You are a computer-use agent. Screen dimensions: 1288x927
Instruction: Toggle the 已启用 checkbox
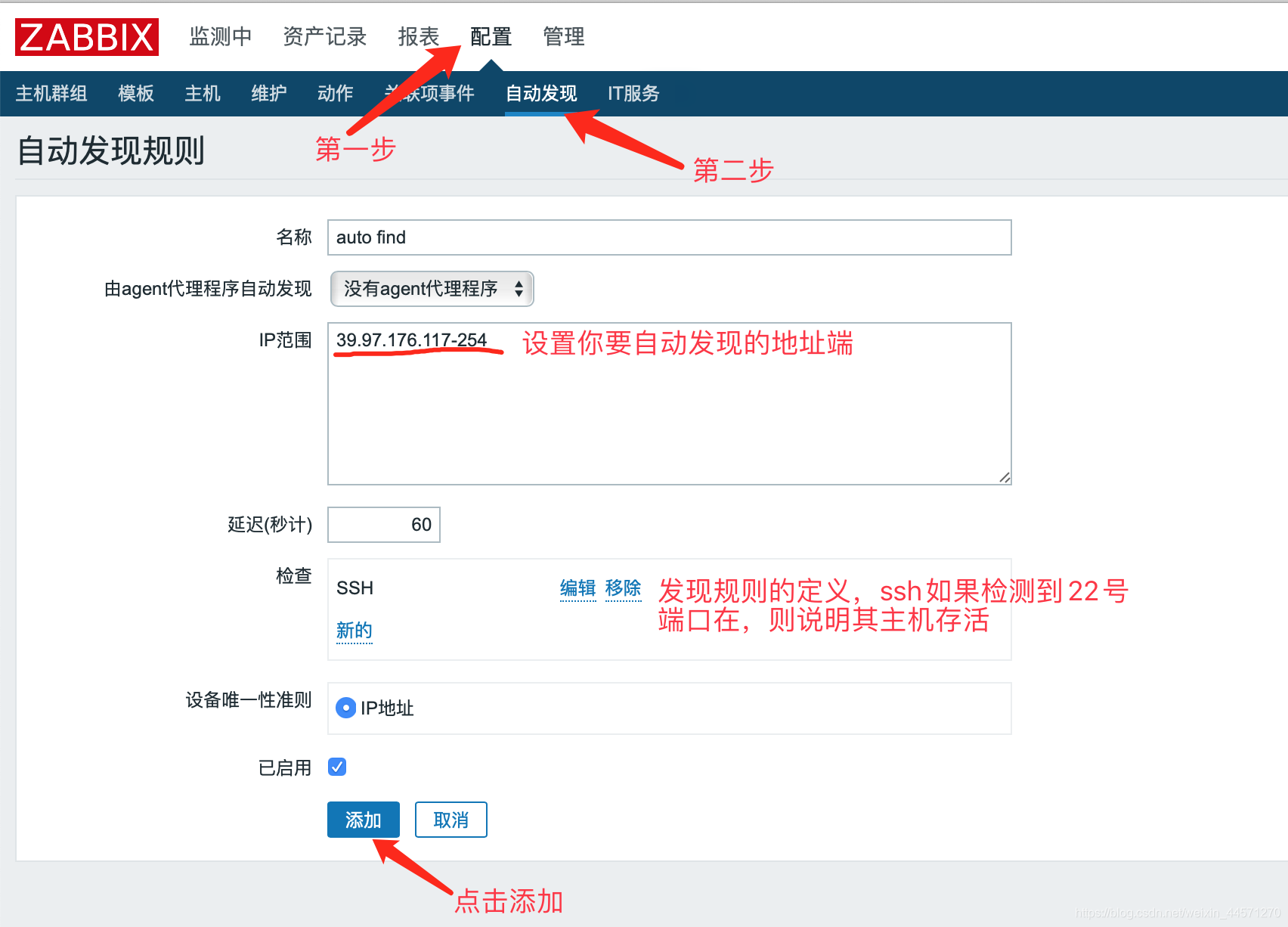(337, 767)
